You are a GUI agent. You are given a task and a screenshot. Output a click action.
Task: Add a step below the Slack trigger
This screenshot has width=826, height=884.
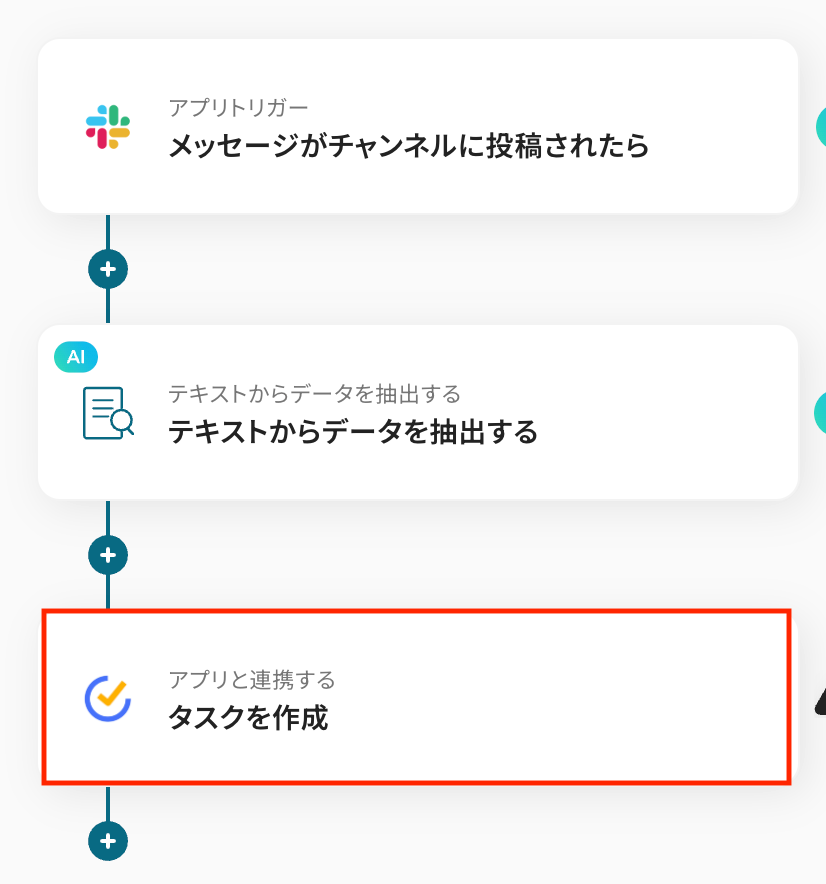(108, 269)
